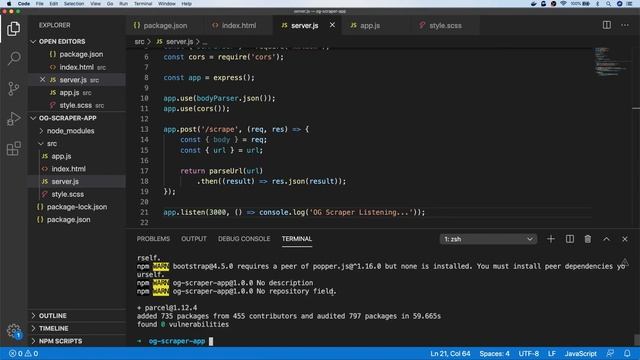Open Manage gear settings icon
This screenshot has width=640, height=360.
tap(13, 331)
